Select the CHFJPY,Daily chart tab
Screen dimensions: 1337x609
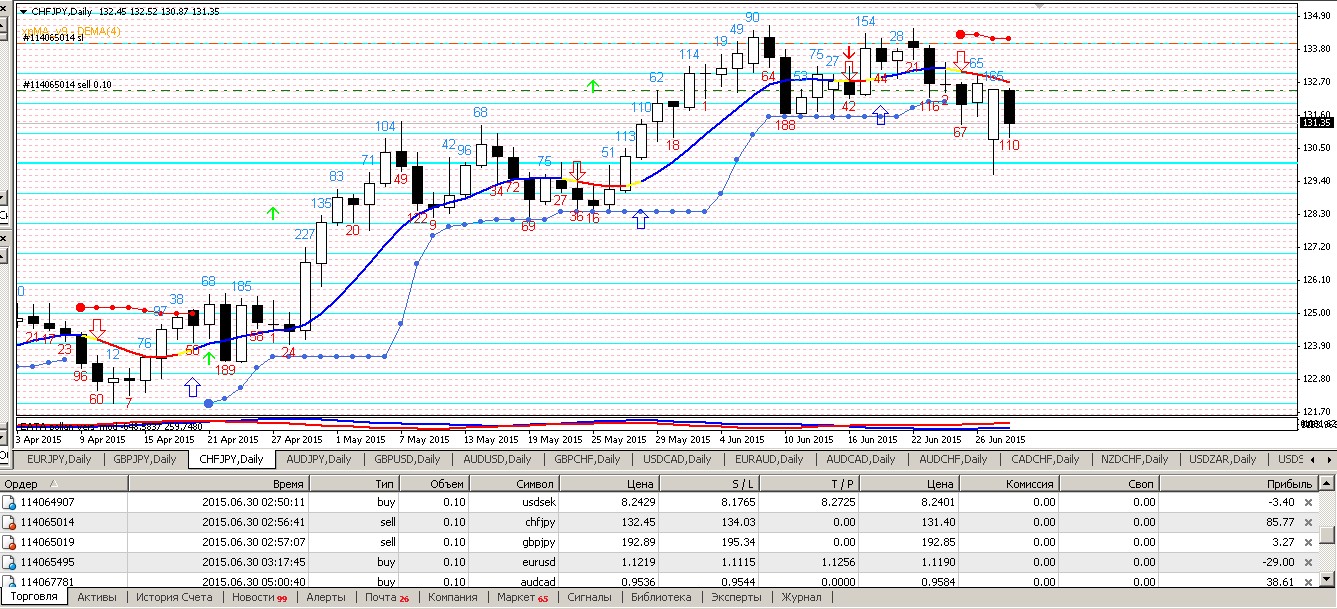(231, 459)
